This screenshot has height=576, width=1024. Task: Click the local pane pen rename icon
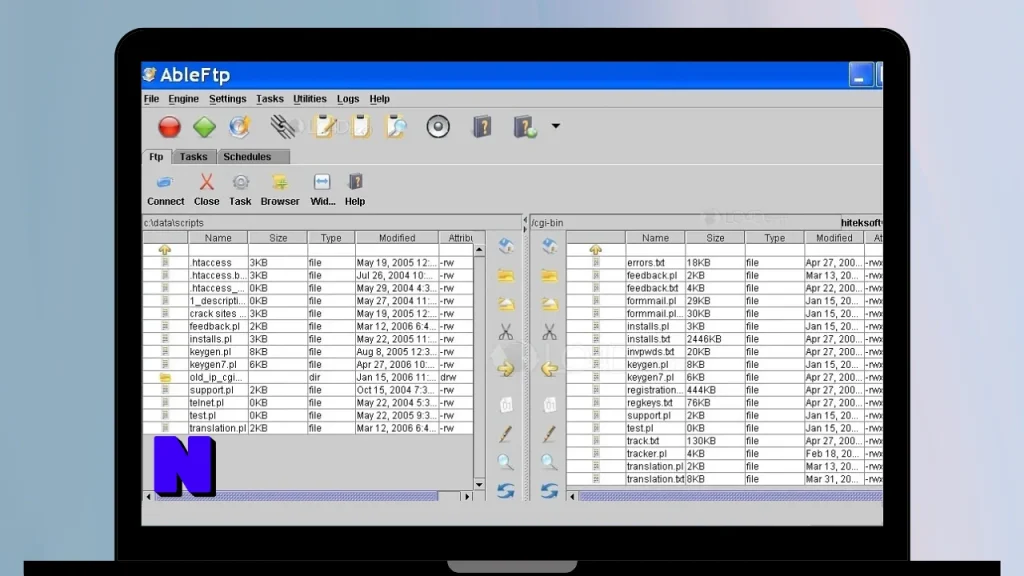[x=505, y=434]
